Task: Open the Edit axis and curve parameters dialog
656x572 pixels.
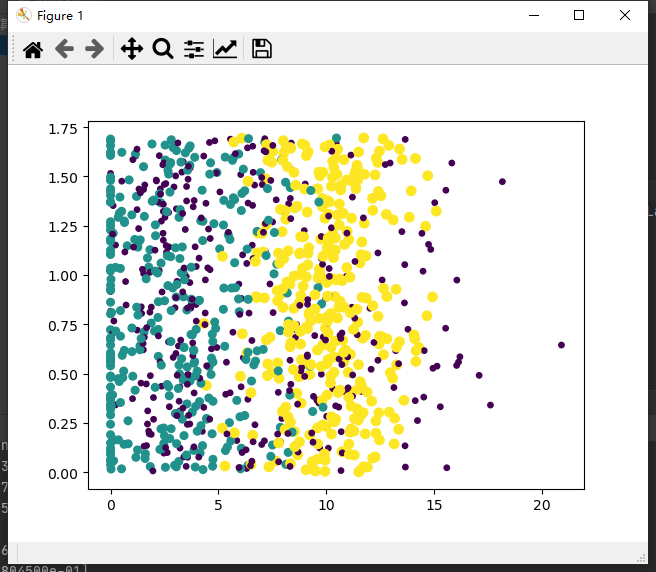Action: pyautogui.click(x=225, y=49)
